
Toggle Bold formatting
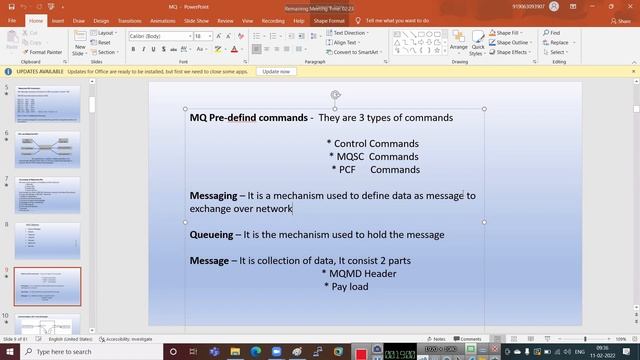[x=133, y=49]
